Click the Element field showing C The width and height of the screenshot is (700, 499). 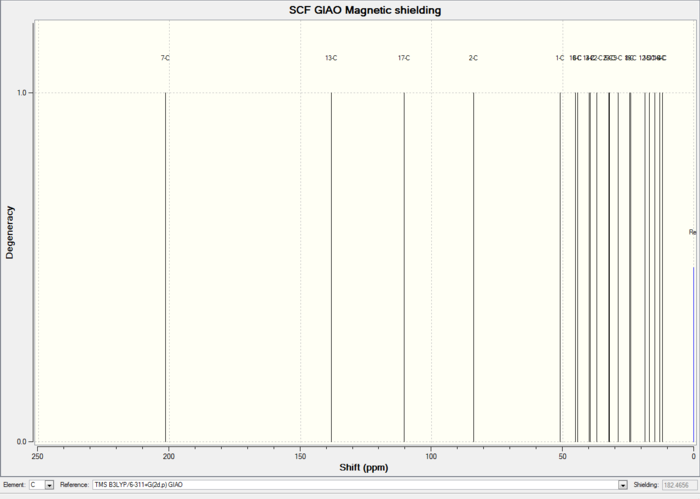(x=42, y=485)
